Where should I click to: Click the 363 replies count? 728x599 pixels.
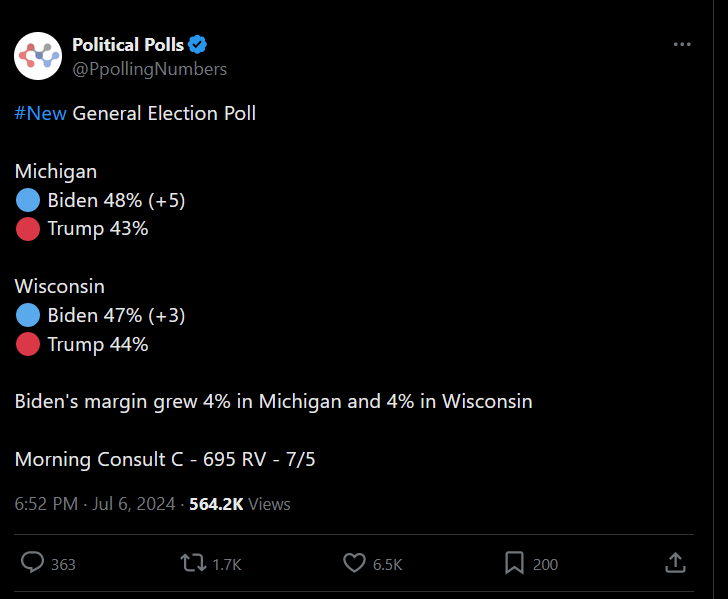(63, 564)
